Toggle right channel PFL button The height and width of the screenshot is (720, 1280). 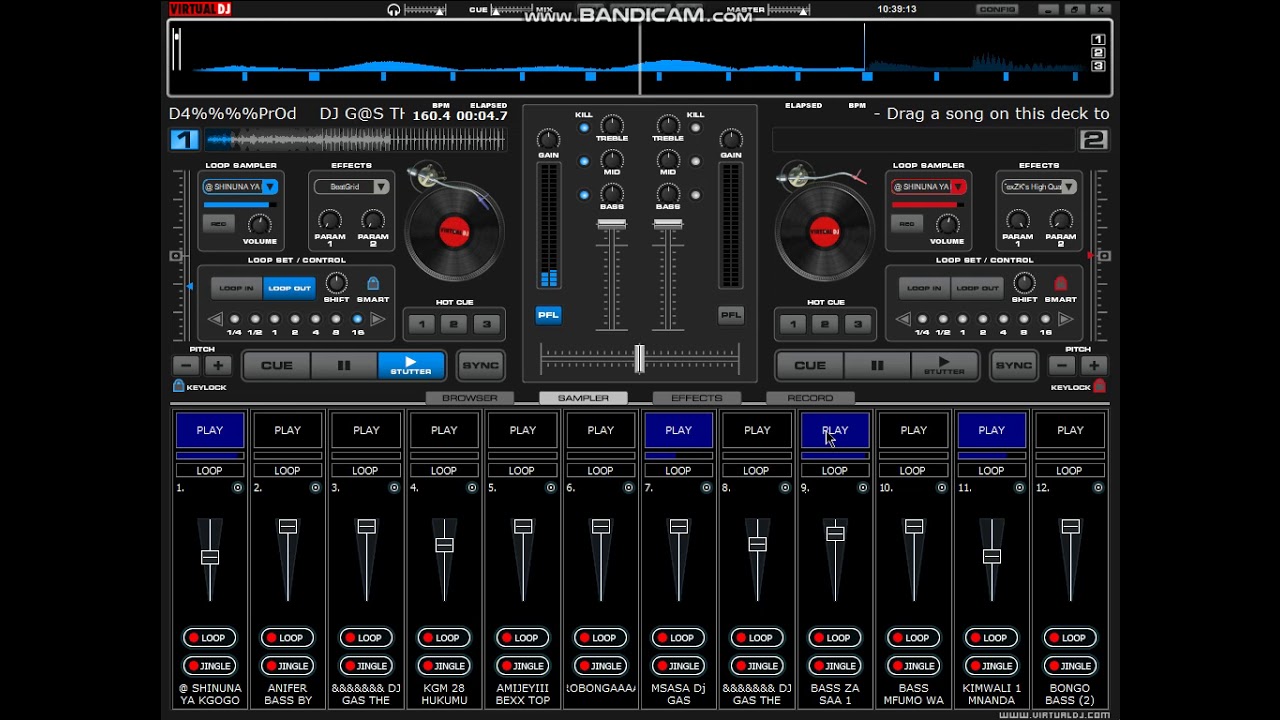(x=731, y=315)
